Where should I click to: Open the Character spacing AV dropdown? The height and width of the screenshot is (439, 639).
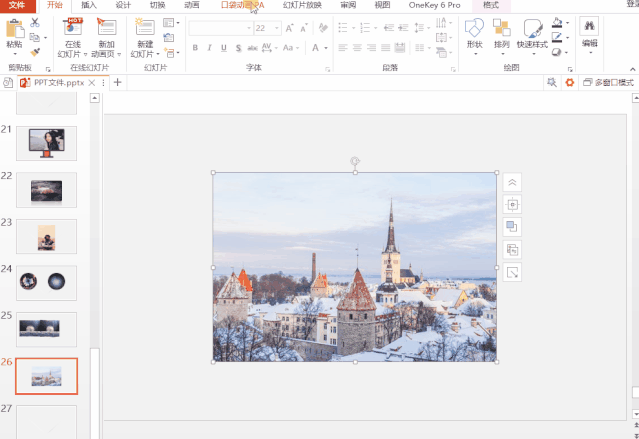tap(269, 48)
